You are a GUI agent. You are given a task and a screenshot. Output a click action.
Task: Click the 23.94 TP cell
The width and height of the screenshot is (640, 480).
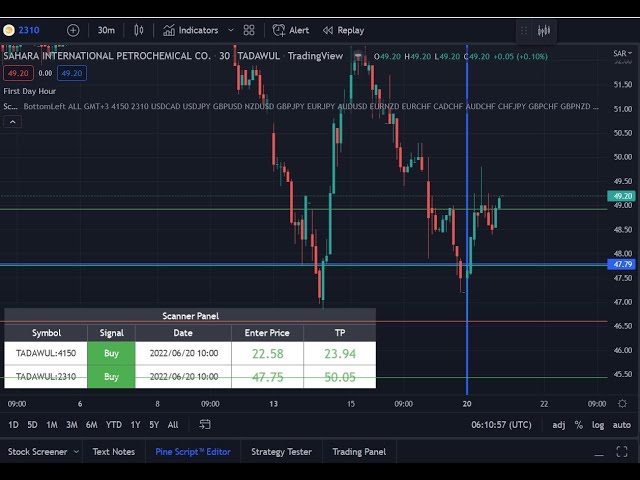coord(340,353)
